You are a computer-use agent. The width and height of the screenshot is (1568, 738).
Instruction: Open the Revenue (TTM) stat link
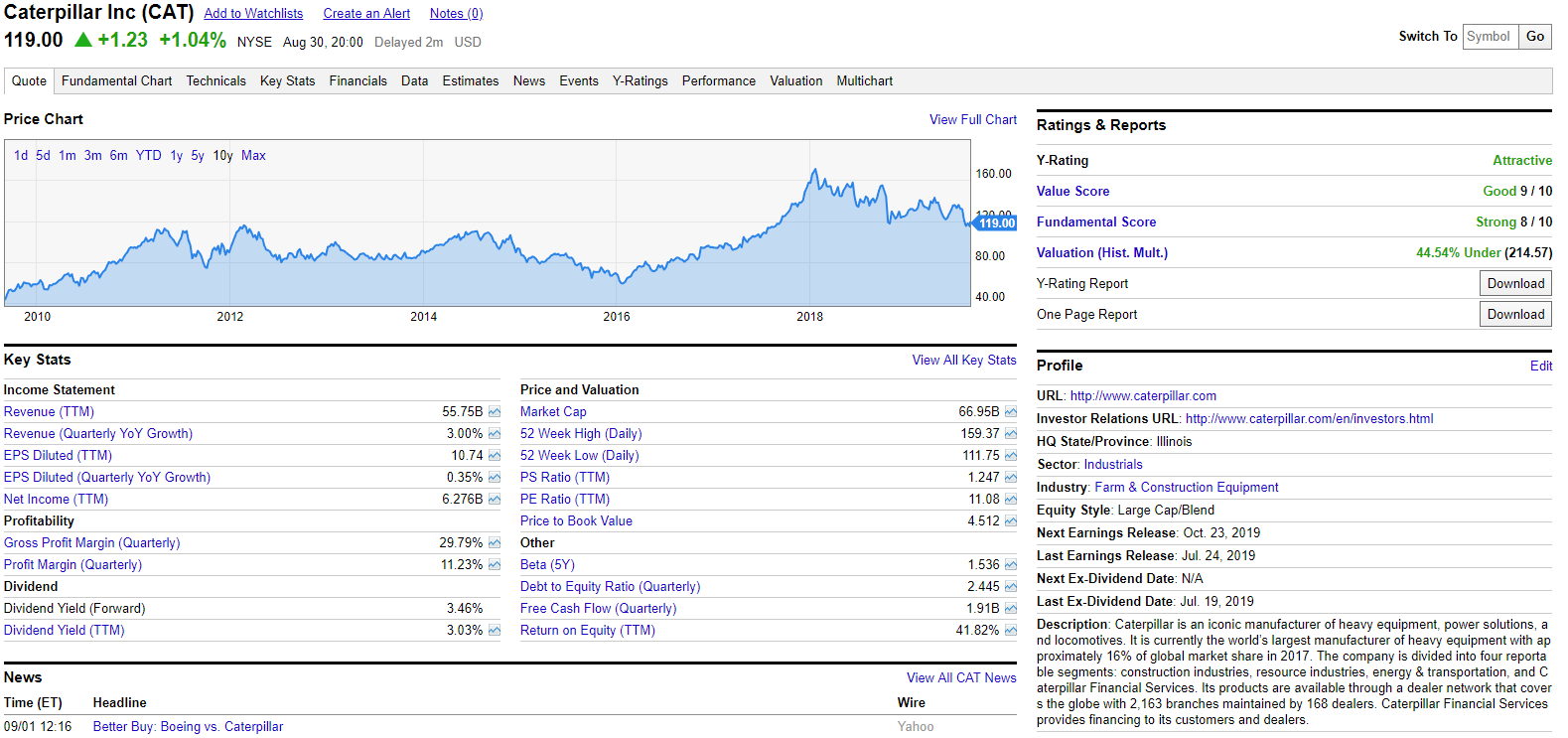point(49,411)
